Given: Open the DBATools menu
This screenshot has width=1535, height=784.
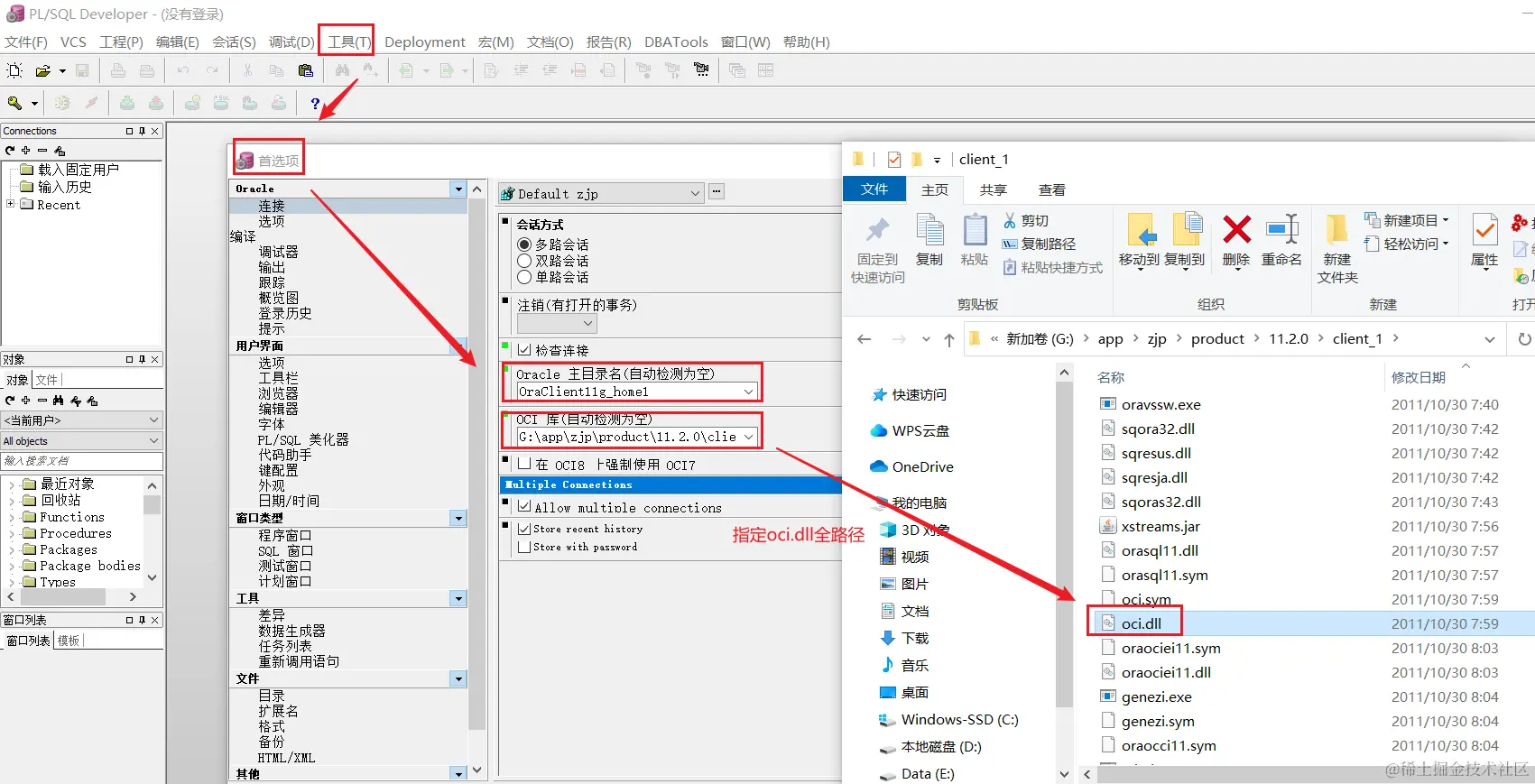Looking at the screenshot, I should coord(676,42).
